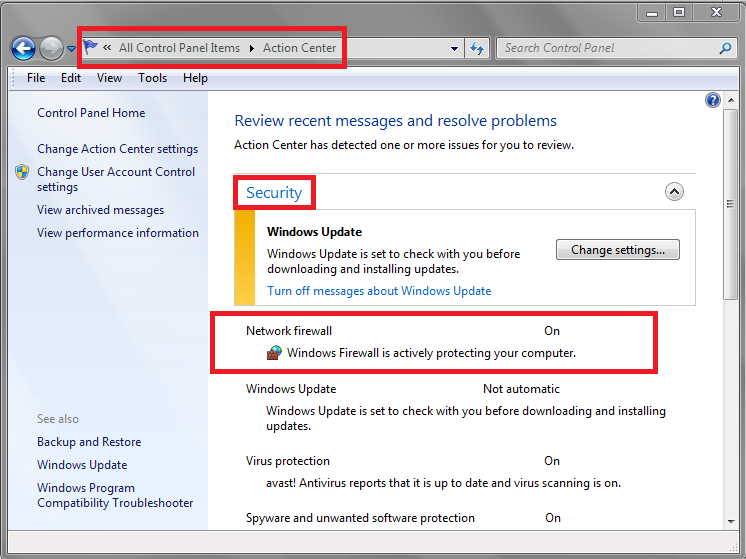
Task: Click the search magnifier icon
Action: [726, 48]
